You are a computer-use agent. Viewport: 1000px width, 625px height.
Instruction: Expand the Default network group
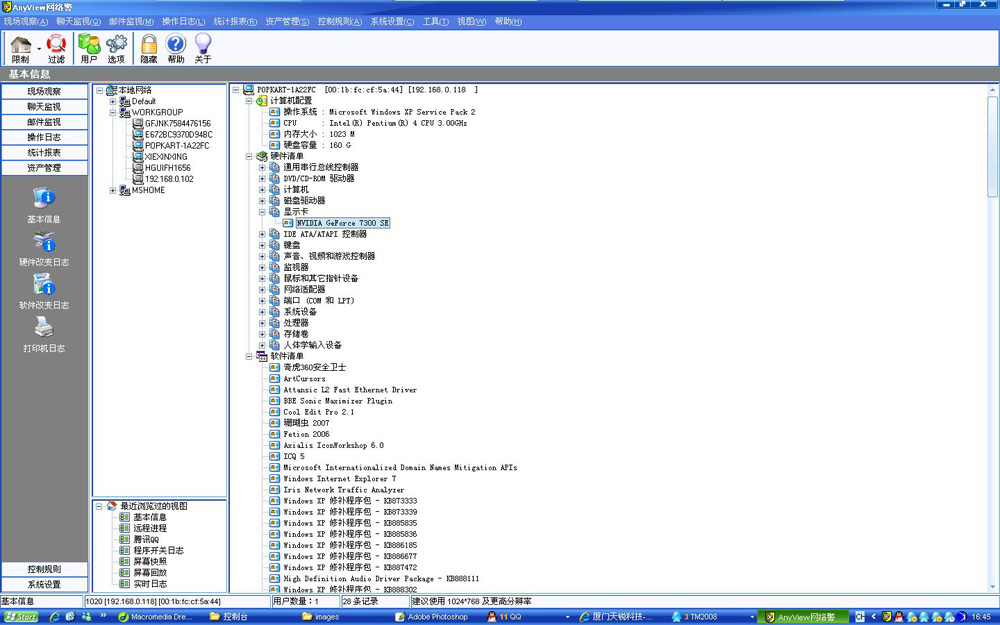[x=113, y=101]
